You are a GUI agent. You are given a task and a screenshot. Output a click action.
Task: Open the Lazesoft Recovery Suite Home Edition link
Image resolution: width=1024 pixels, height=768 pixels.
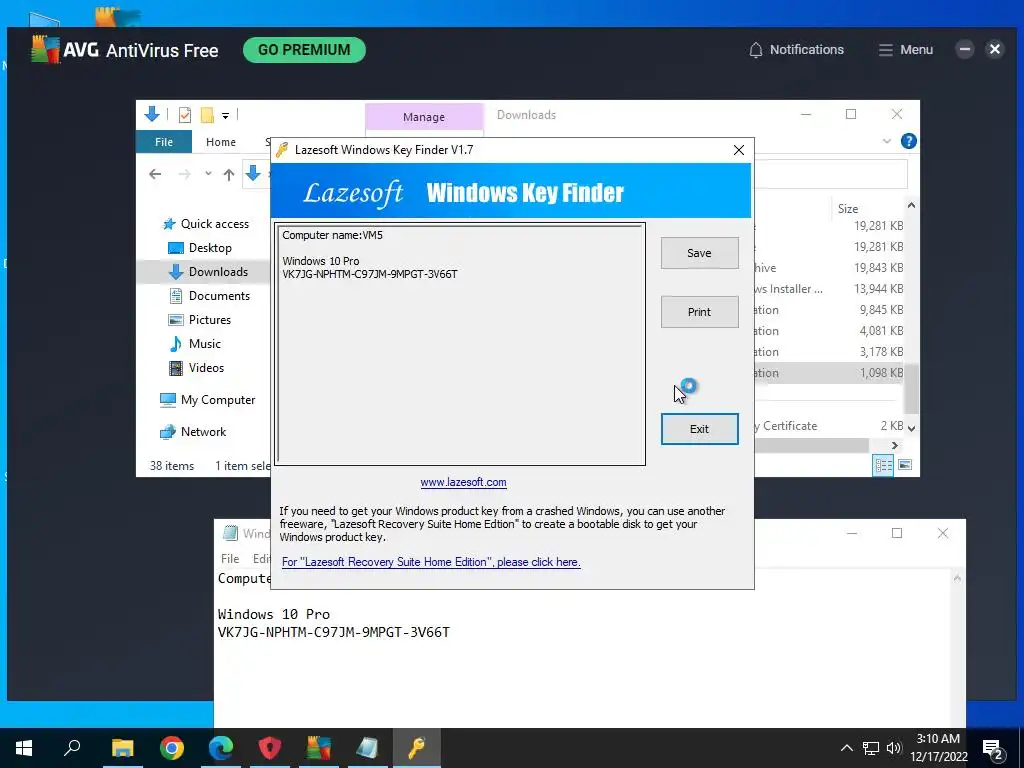pos(431,562)
